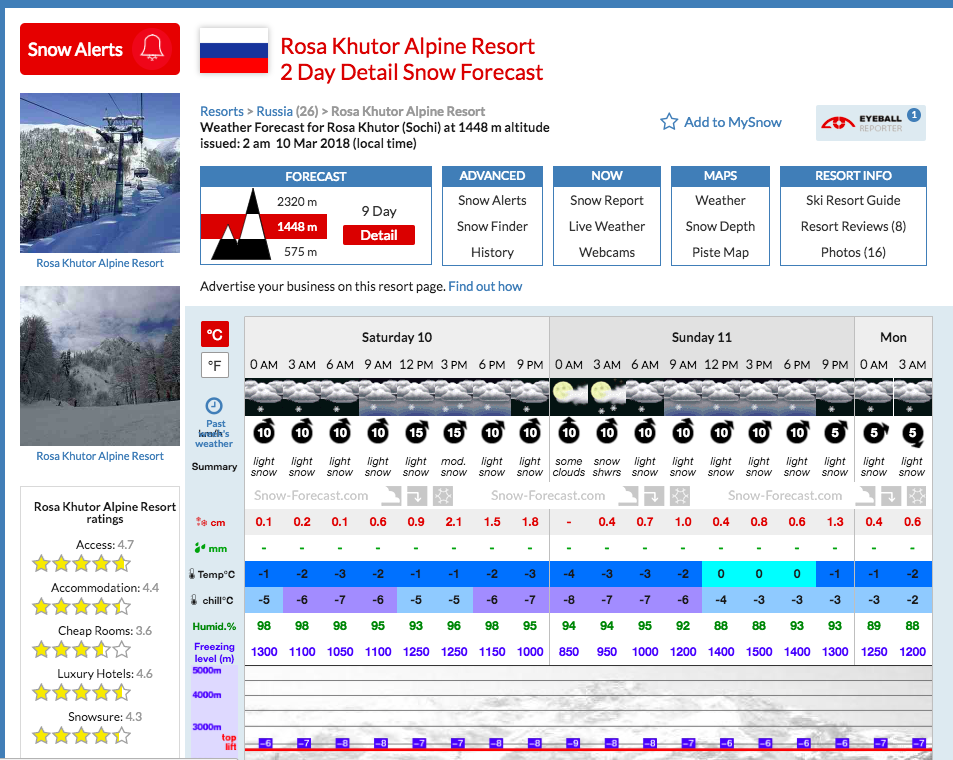Switch to the 9 Day forecast
The height and width of the screenshot is (760, 953).
[379, 211]
